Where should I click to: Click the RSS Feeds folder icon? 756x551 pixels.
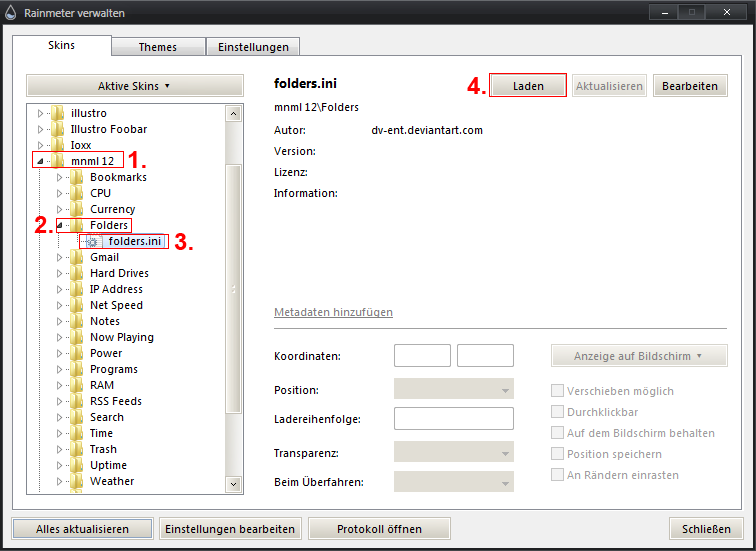coord(78,401)
